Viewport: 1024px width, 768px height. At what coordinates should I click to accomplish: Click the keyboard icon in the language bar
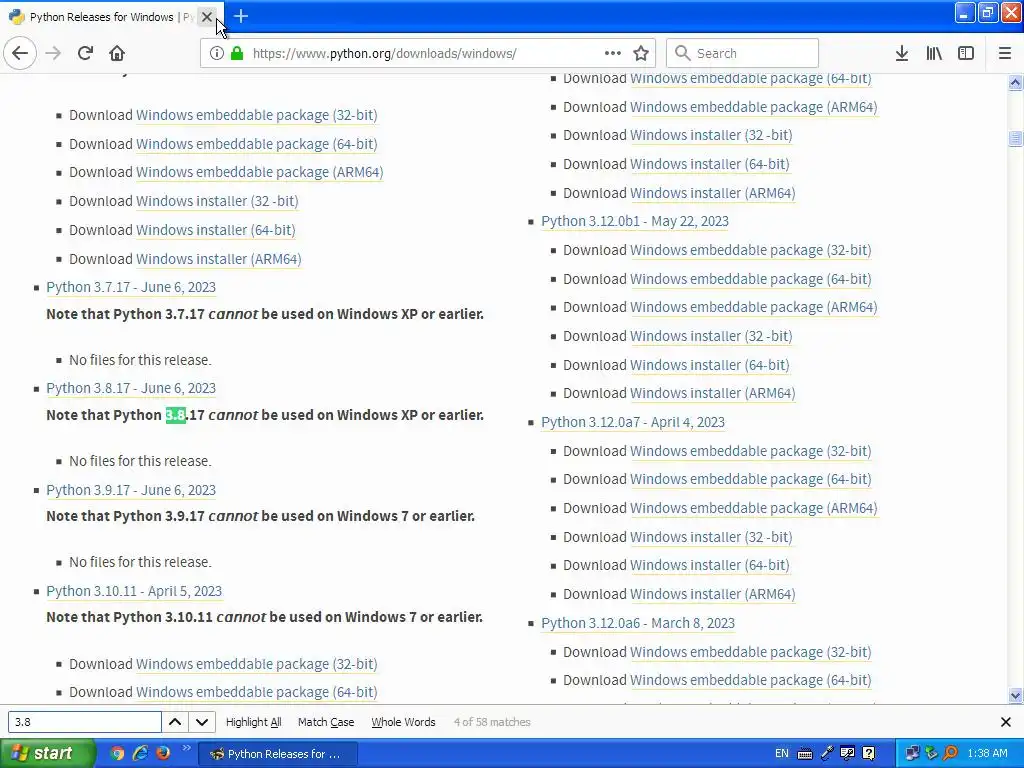805,754
